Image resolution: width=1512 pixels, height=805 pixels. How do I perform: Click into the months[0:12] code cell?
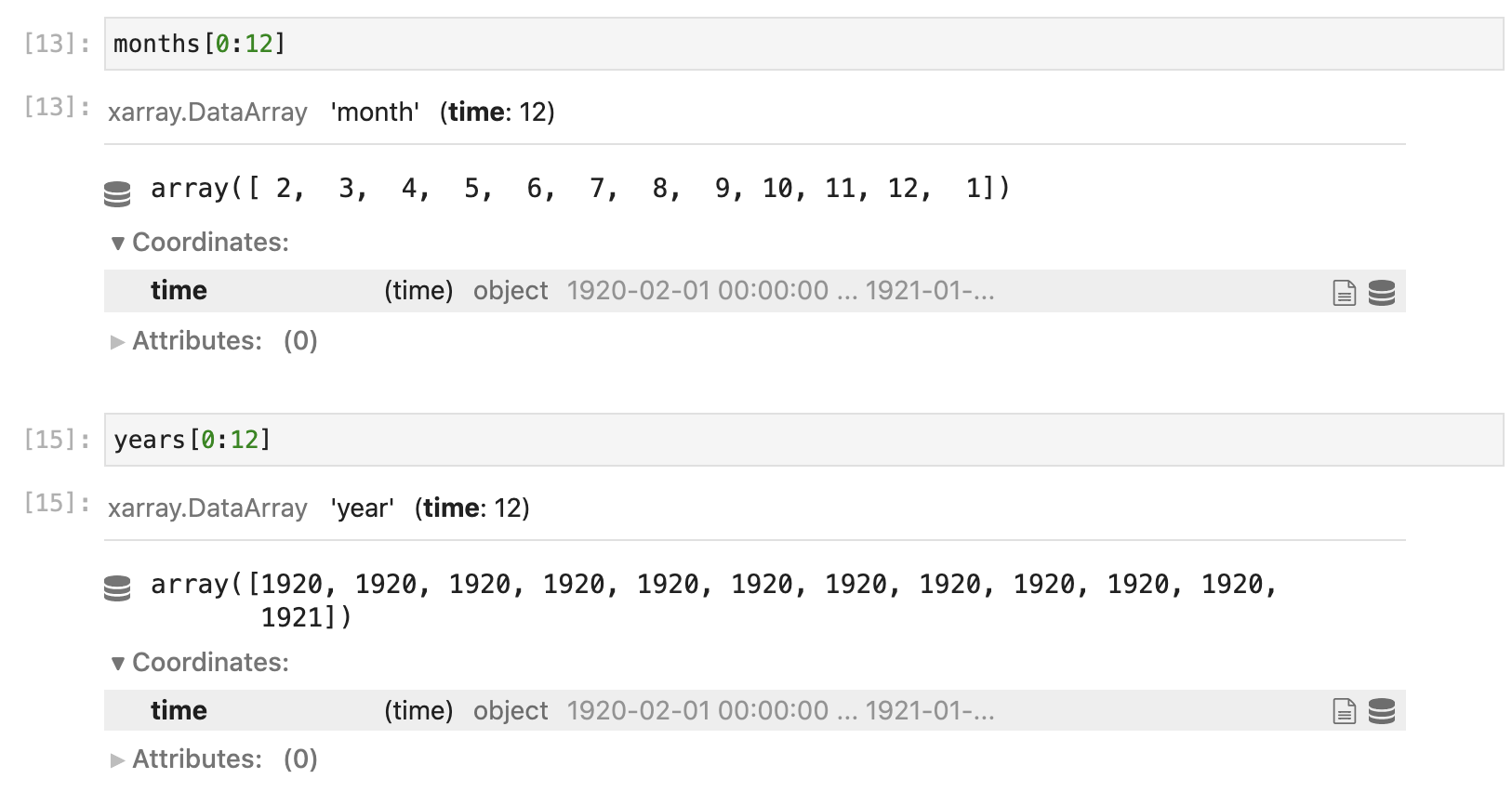pos(803,44)
